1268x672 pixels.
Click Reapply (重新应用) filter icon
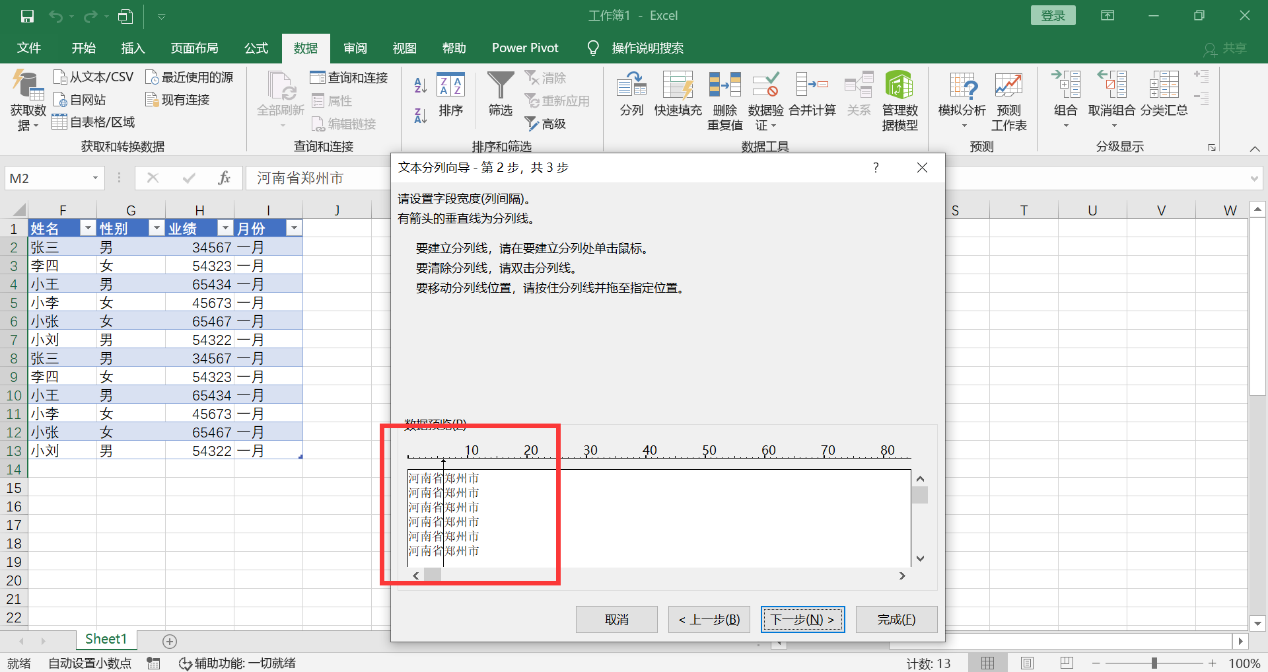click(x=556, y=101)
